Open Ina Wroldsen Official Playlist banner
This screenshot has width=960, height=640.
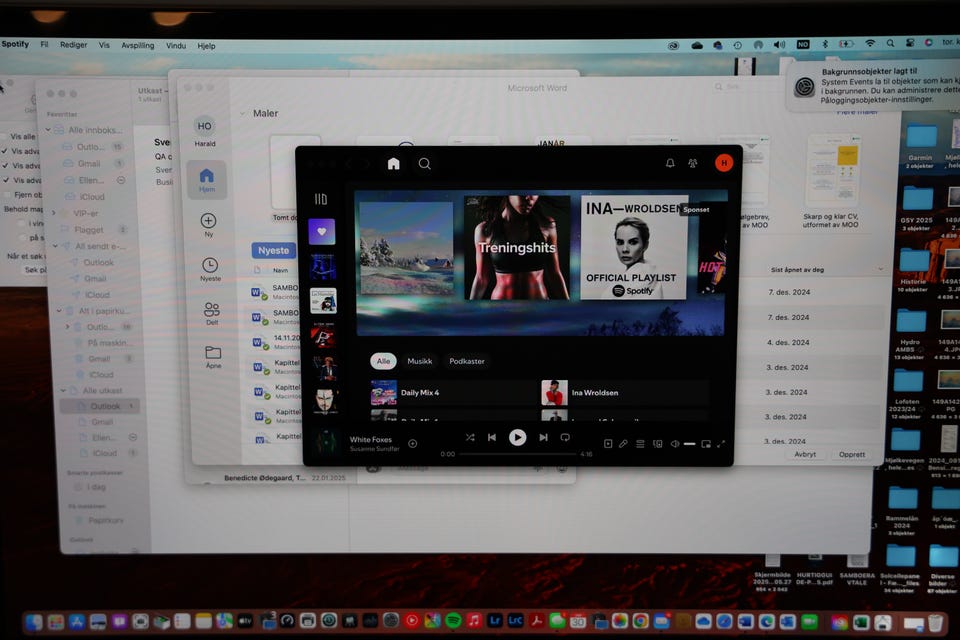(634, 247)
